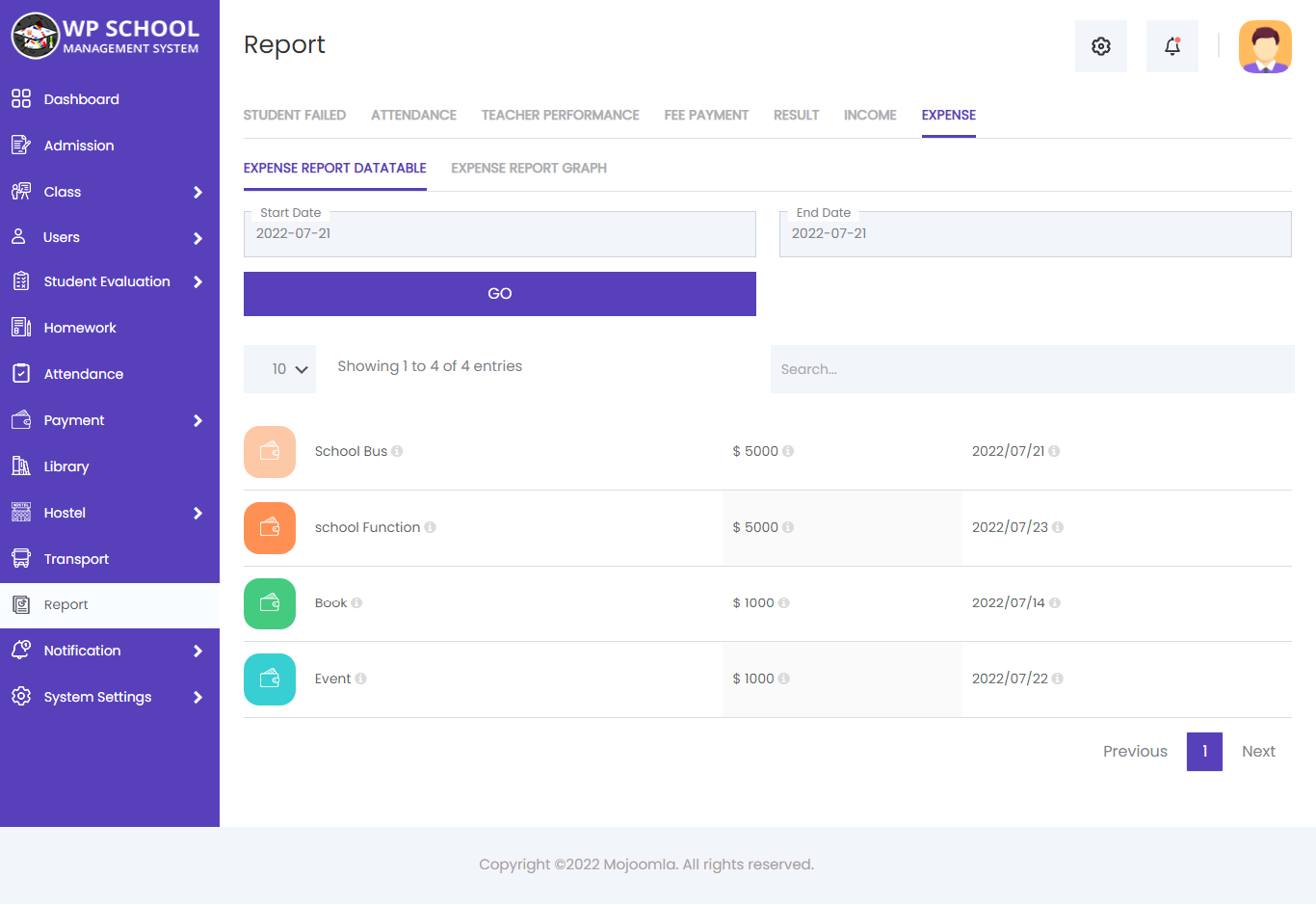The width and height of the screenshot is (1316, 905).
Task: Click the $ 5000 amount for School Bus
Action: point(755,451)
